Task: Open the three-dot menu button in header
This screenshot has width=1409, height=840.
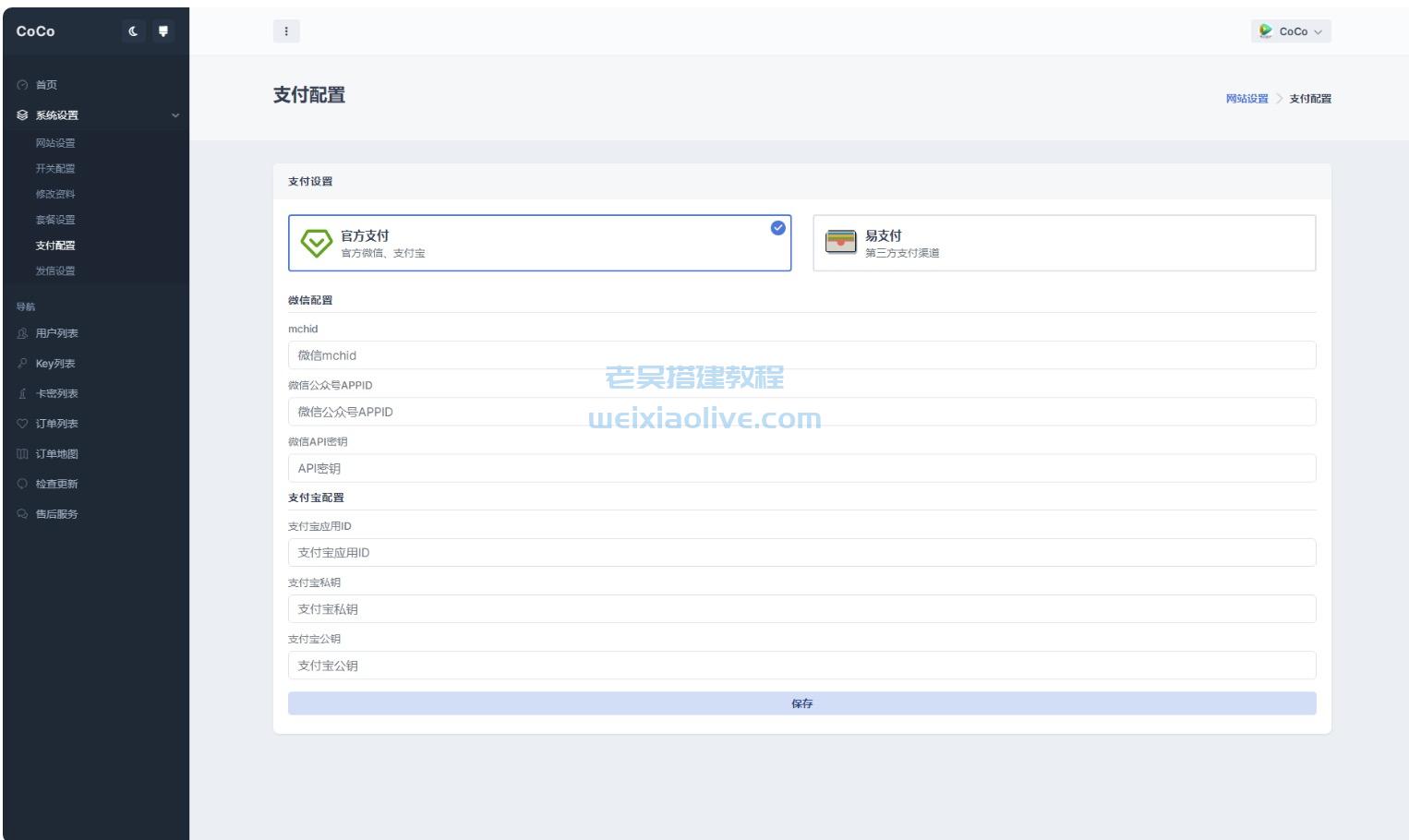Action: click(x=286, y=31)
